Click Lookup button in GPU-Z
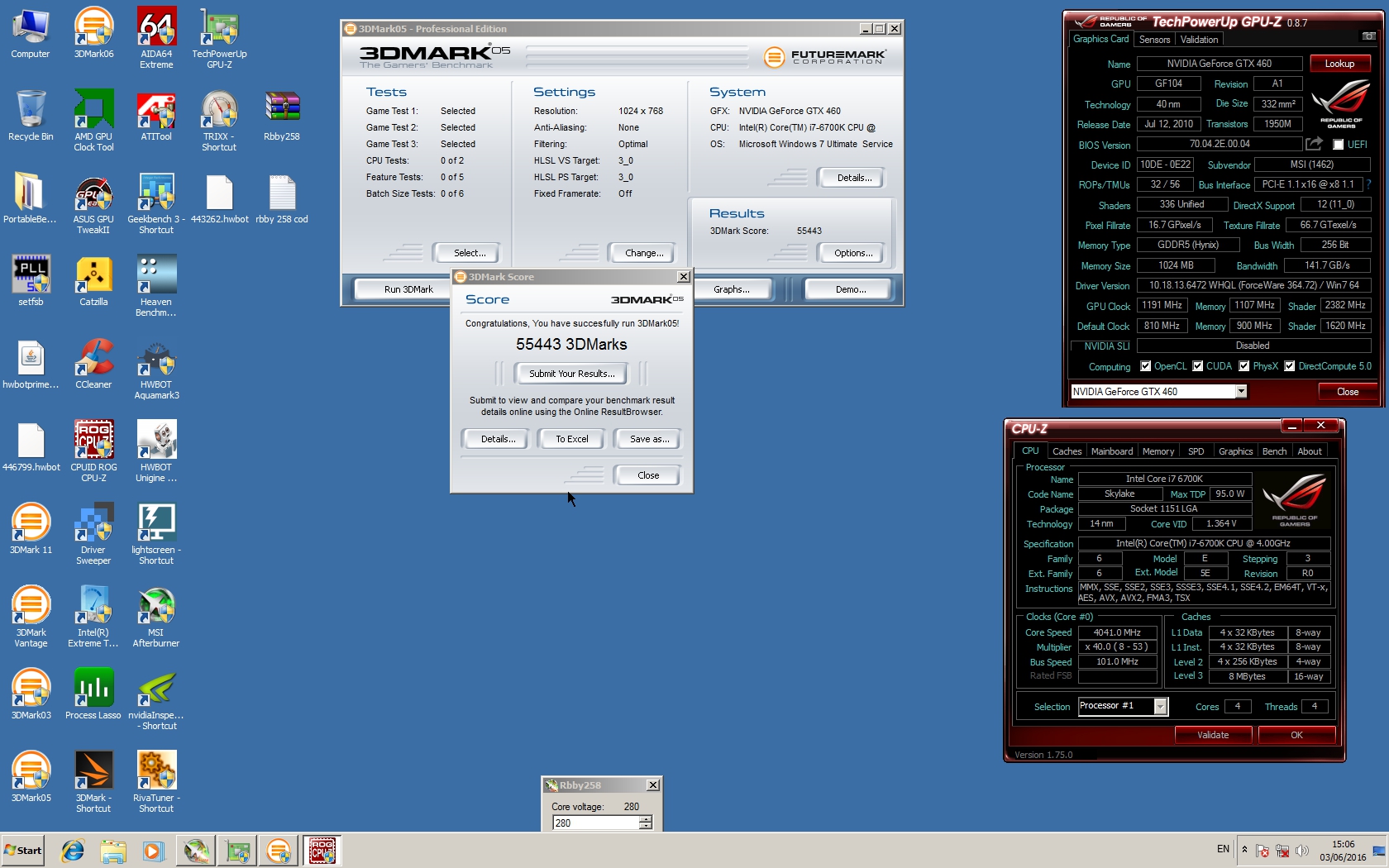The width and height of the screenshot is (1389, 868). click(x=1339, y=64)
